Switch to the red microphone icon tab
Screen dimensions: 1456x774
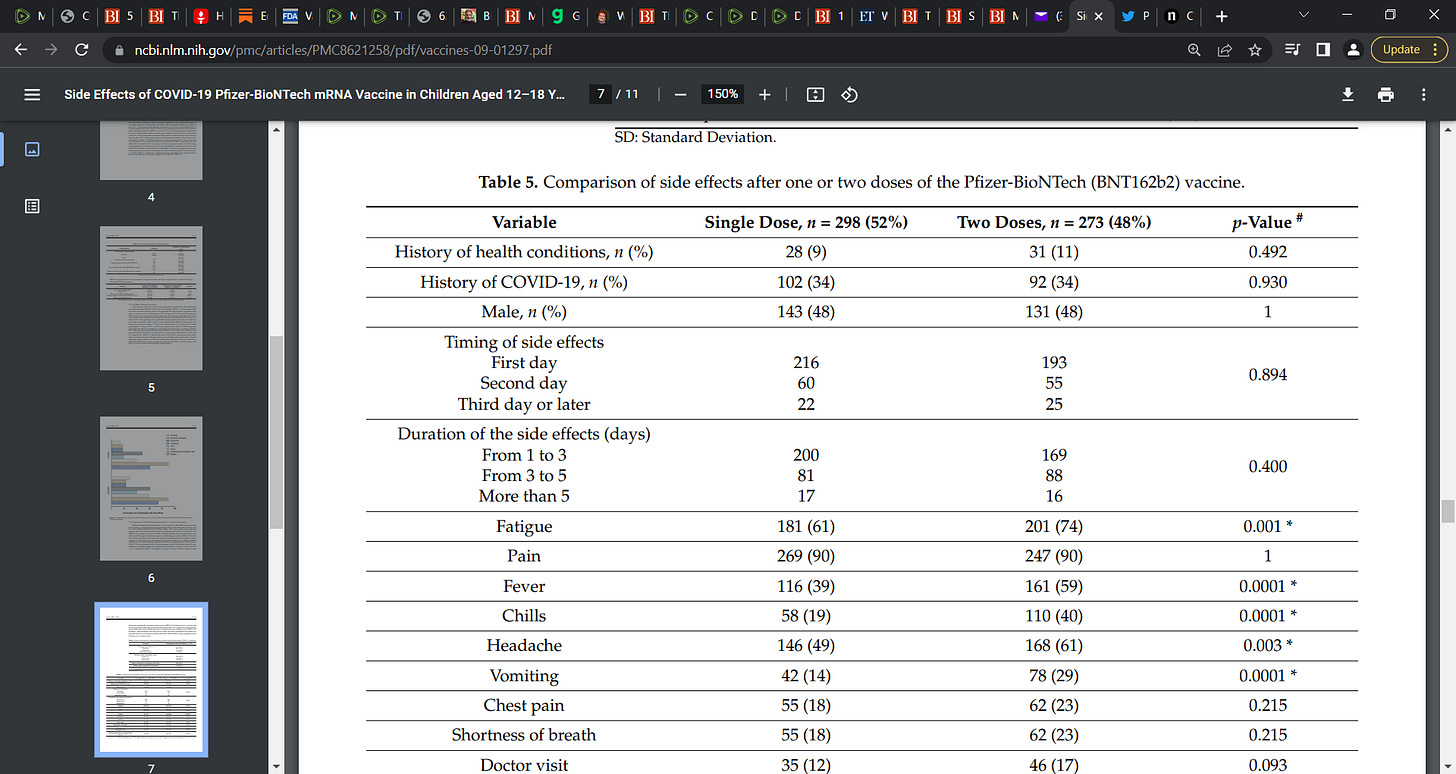coord(208,16)
